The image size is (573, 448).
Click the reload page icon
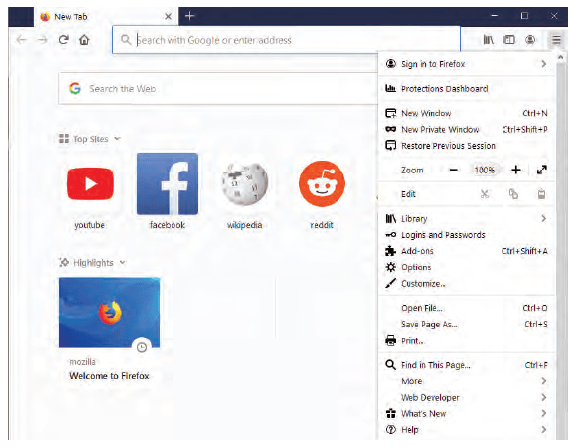click(x=64, y=39)
